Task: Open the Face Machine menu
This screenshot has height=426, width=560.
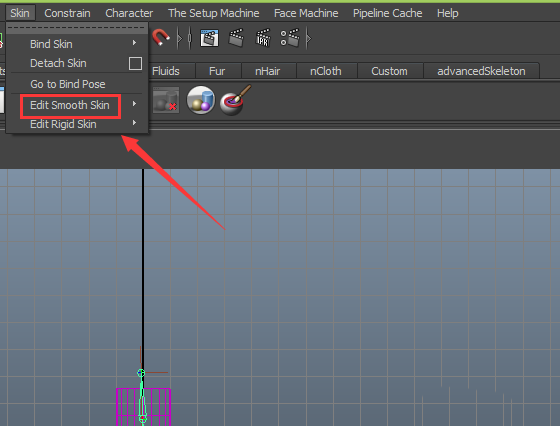Action: (306, 13)
